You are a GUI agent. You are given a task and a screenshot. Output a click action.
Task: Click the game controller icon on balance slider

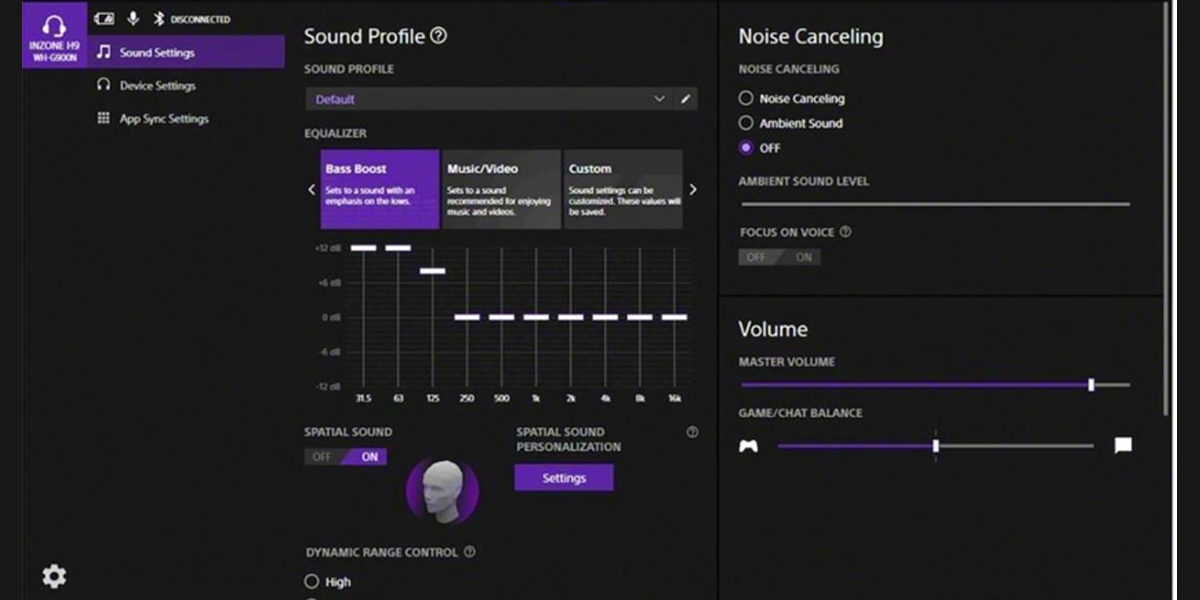748,446
